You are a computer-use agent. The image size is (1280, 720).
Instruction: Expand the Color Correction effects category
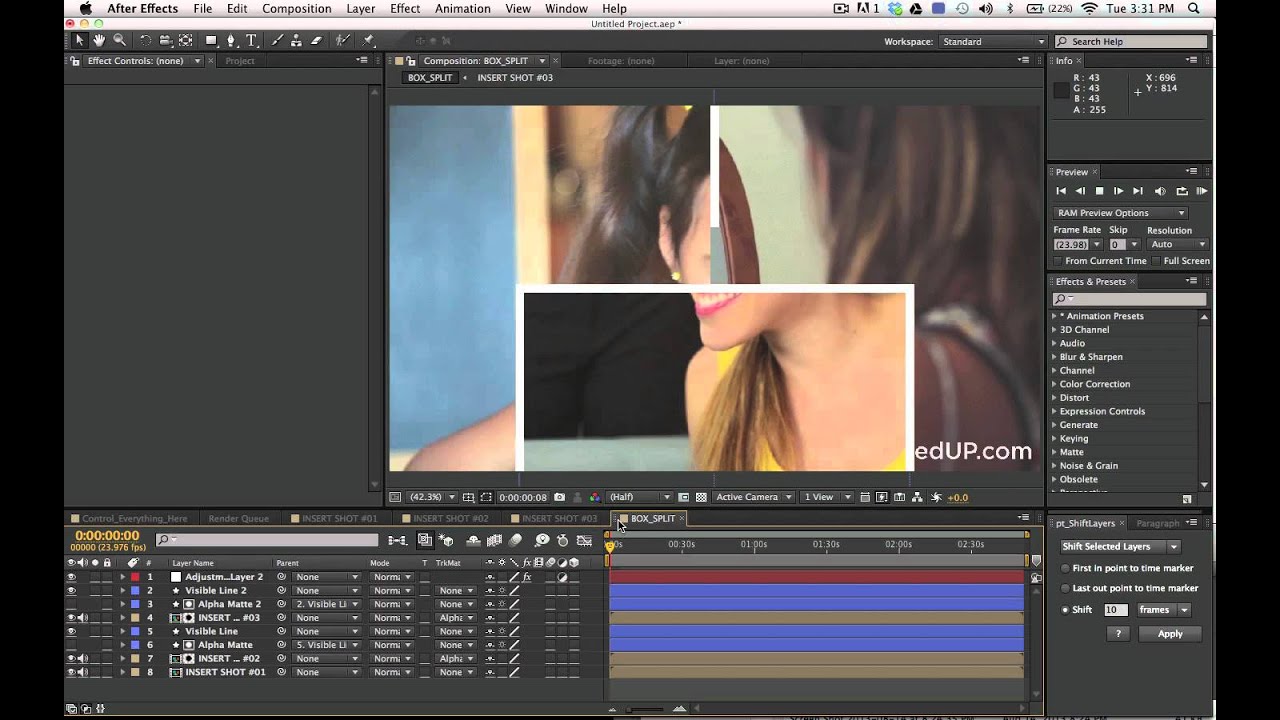click(1054, 384)
